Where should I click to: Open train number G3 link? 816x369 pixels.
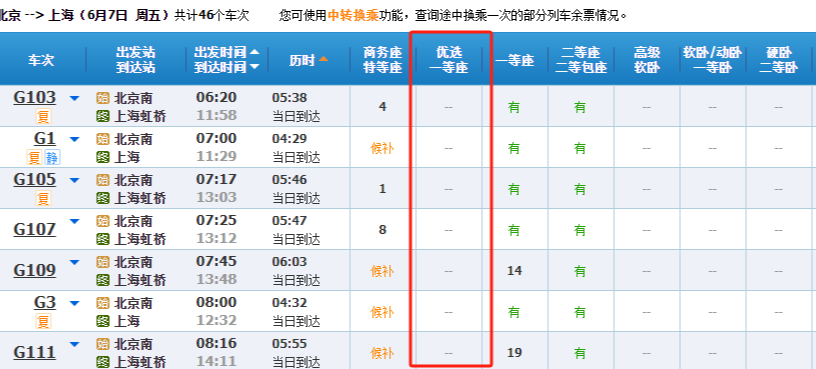coord(45,302)
